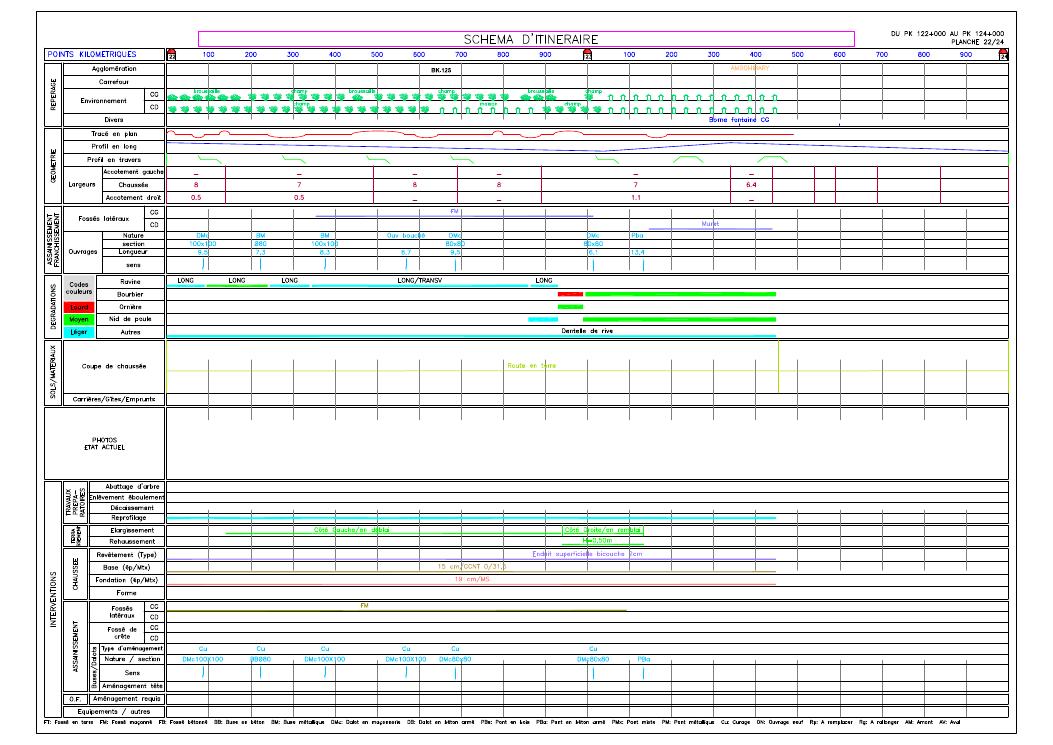The height and width of the screenshot is (745, 1053).
Task: Select the first green broussaille vegetation symbol
Action: coord(172,97)
